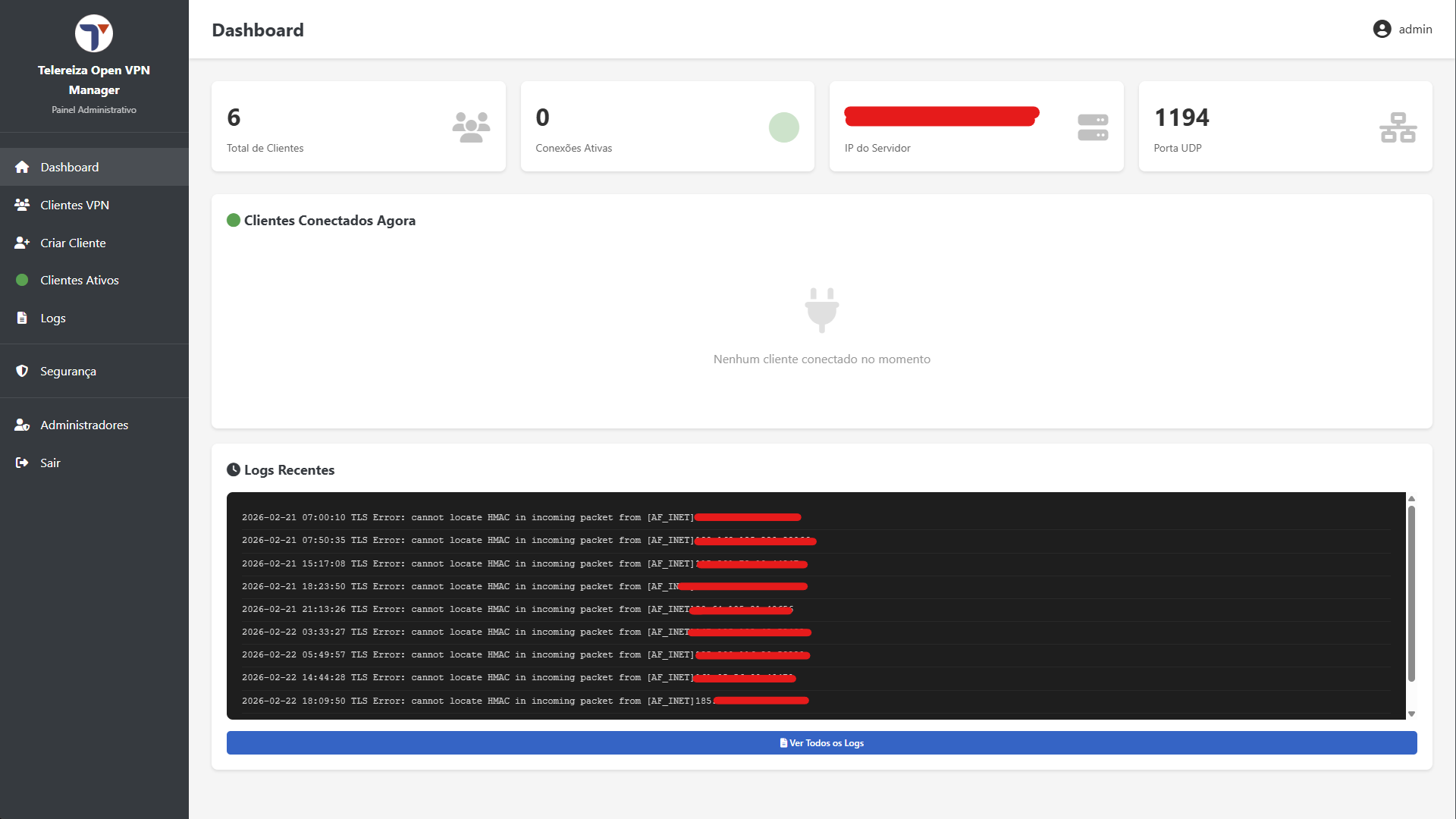Open Clientes VPN from the sidebar
Image resolution: width=1456 pixels, height=819 pixels.
coord(74,205)
